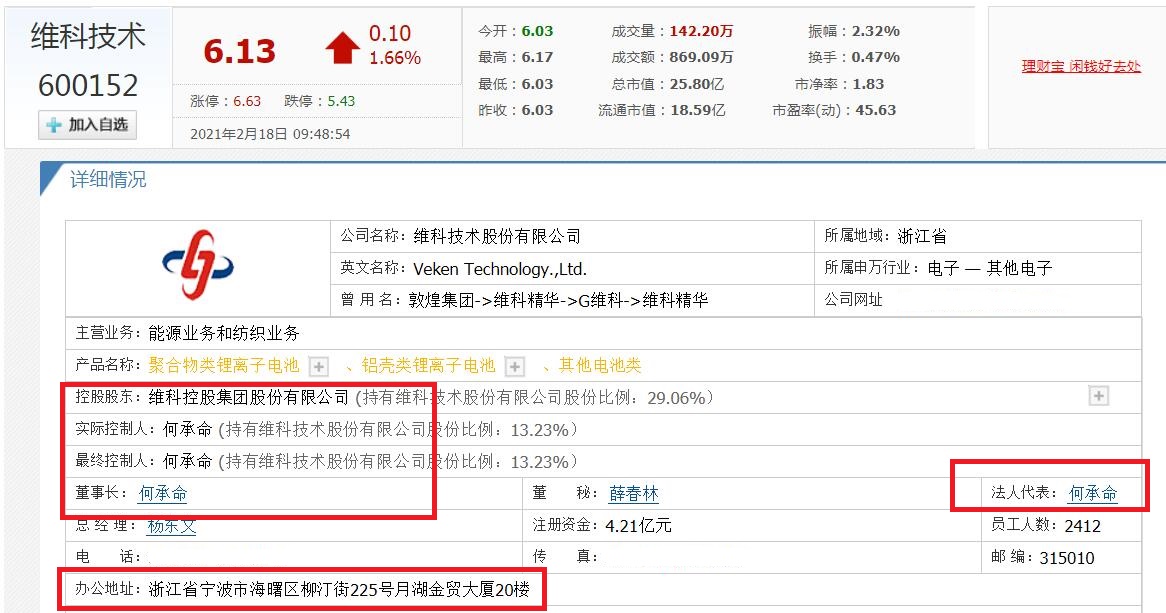Click the stock name 维科技术 heading
Viewport: 1166px width, 613px height.
coord(88,37)
